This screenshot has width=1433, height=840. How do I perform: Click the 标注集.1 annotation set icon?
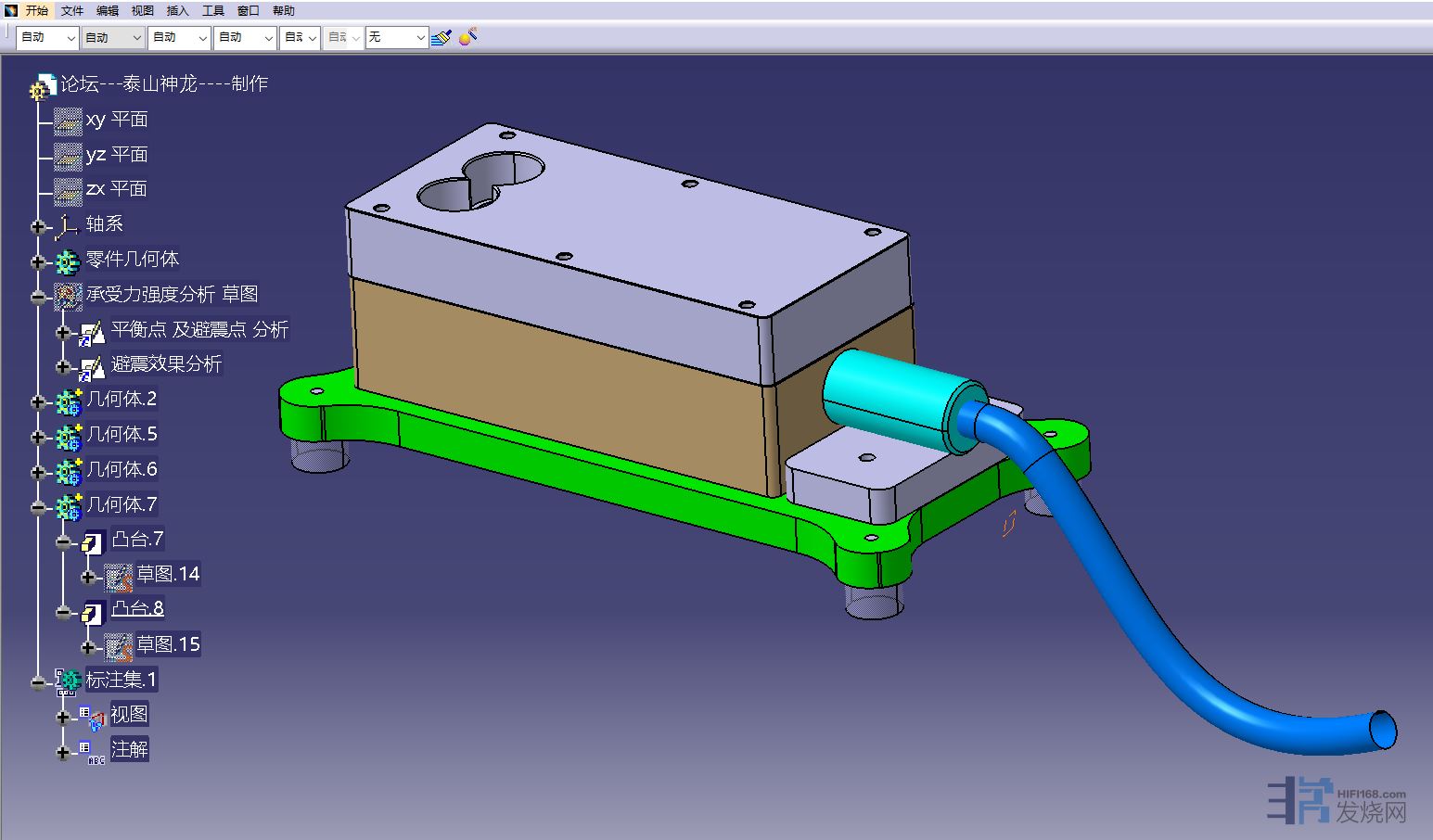(68, 681)
